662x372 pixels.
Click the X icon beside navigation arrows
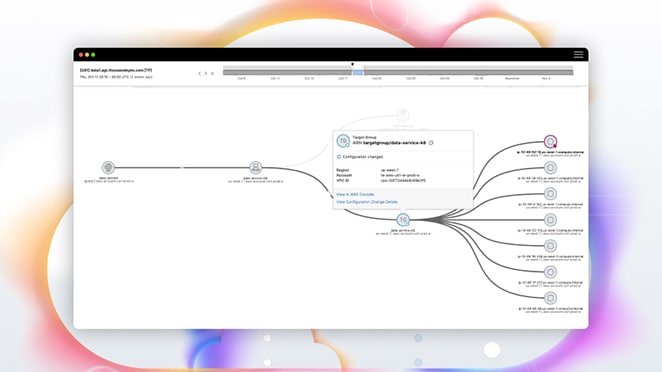click(212, 73)
